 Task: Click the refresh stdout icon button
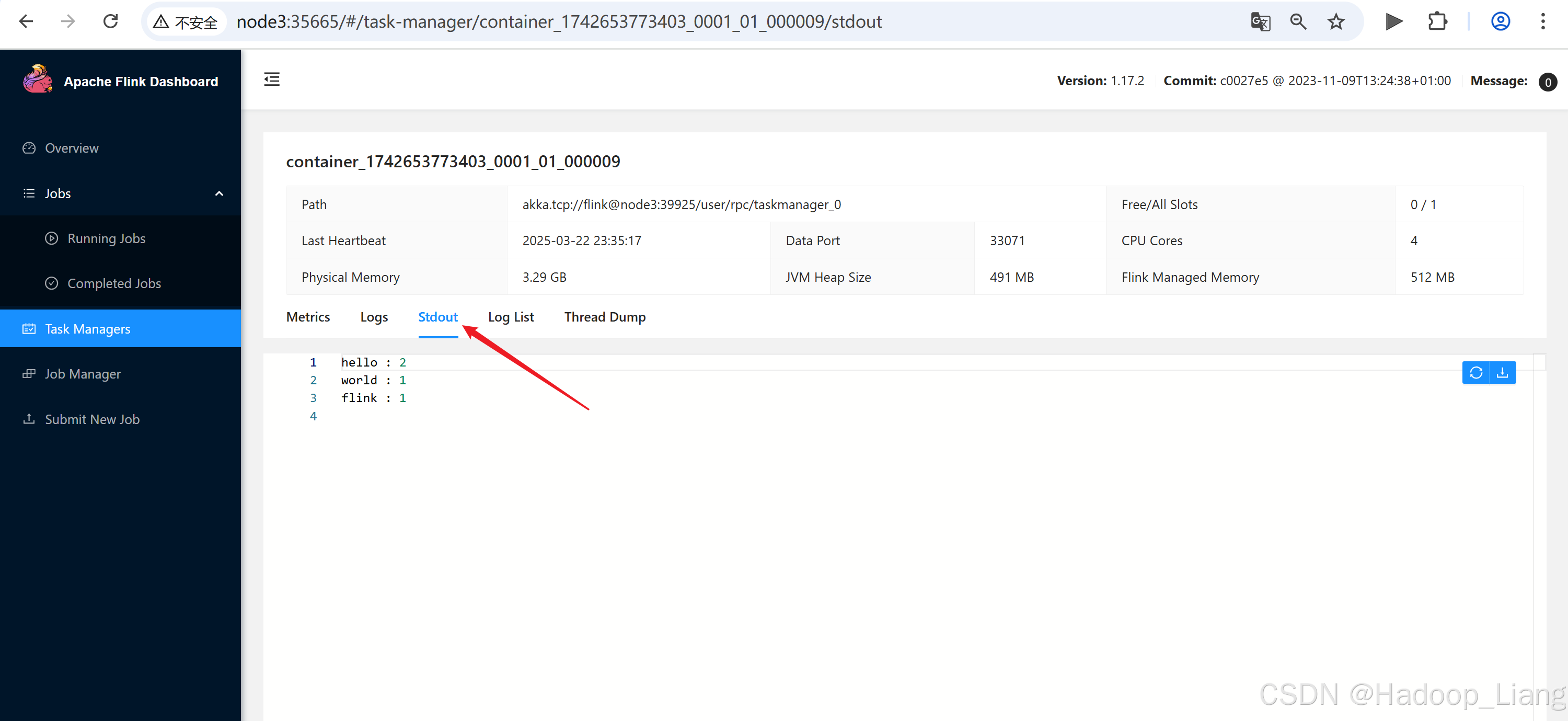1475,373
